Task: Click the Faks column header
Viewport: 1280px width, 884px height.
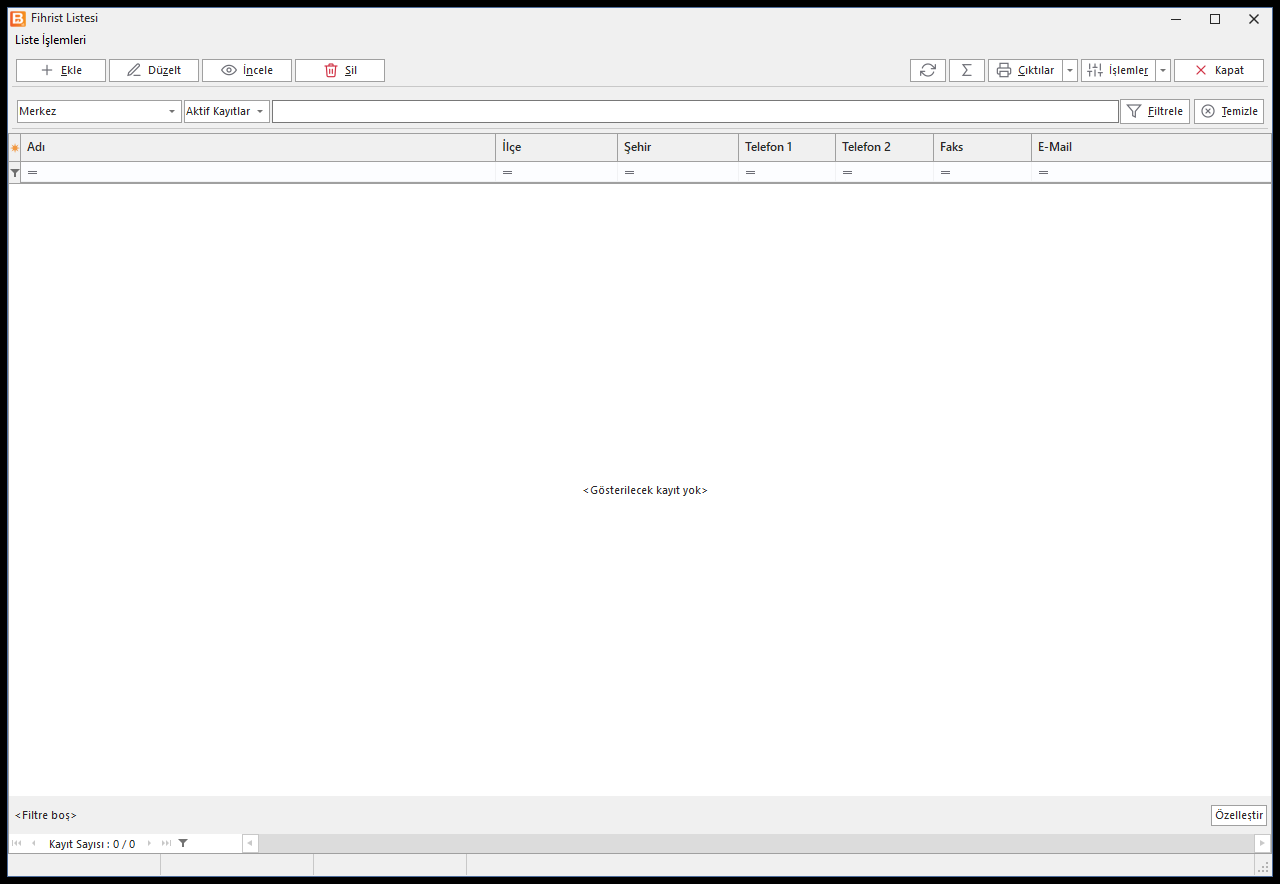Action: tap(983, 147)
